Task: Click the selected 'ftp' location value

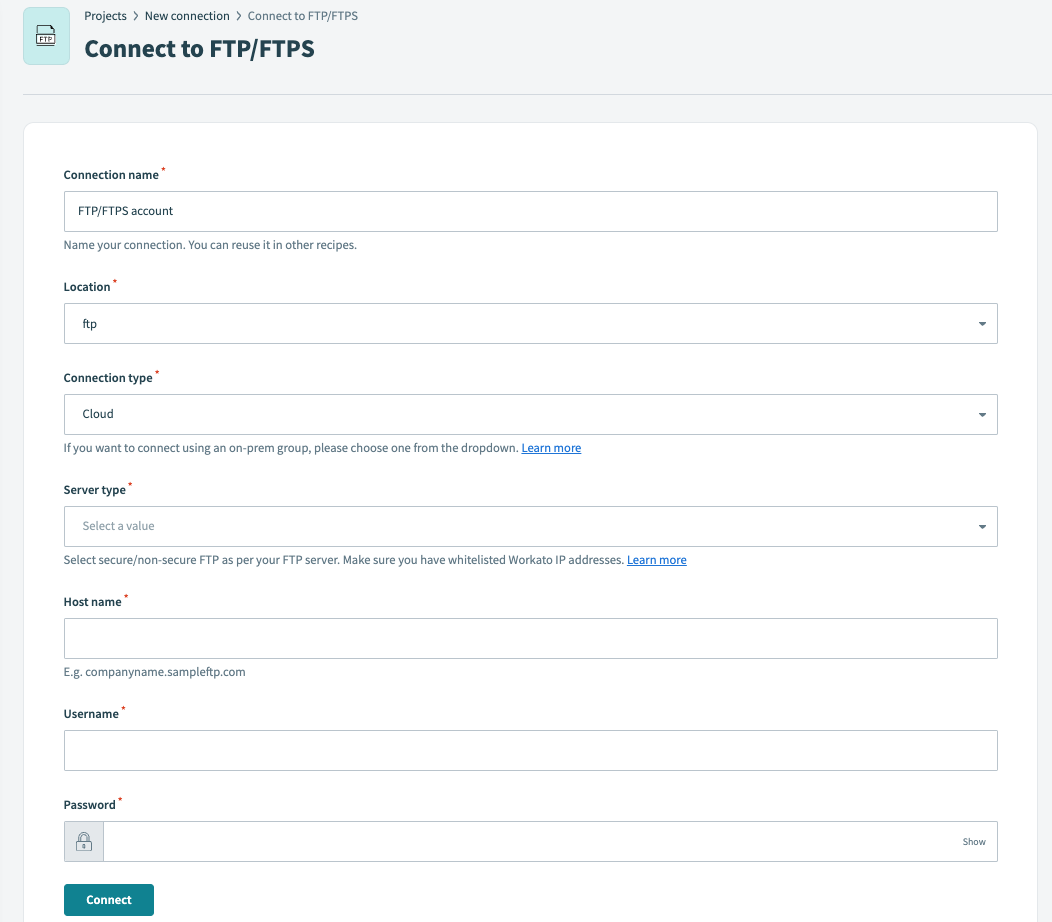Action: tap(90, 324)
